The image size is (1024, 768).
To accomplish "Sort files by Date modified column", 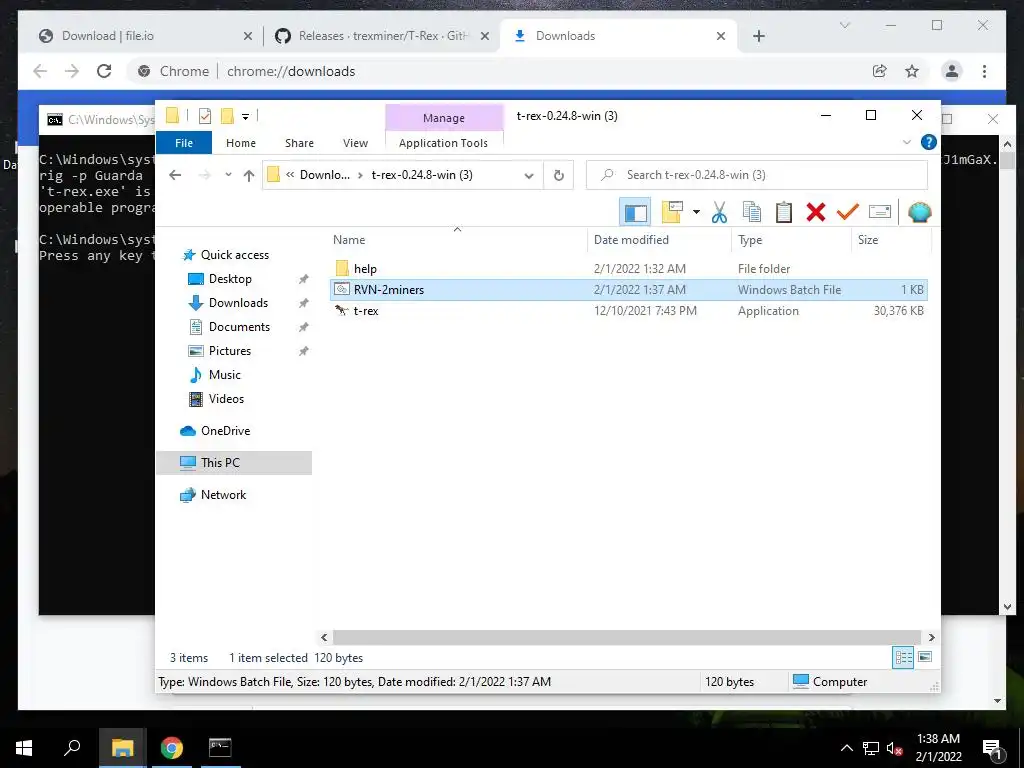I will click(x=631, y=240).
